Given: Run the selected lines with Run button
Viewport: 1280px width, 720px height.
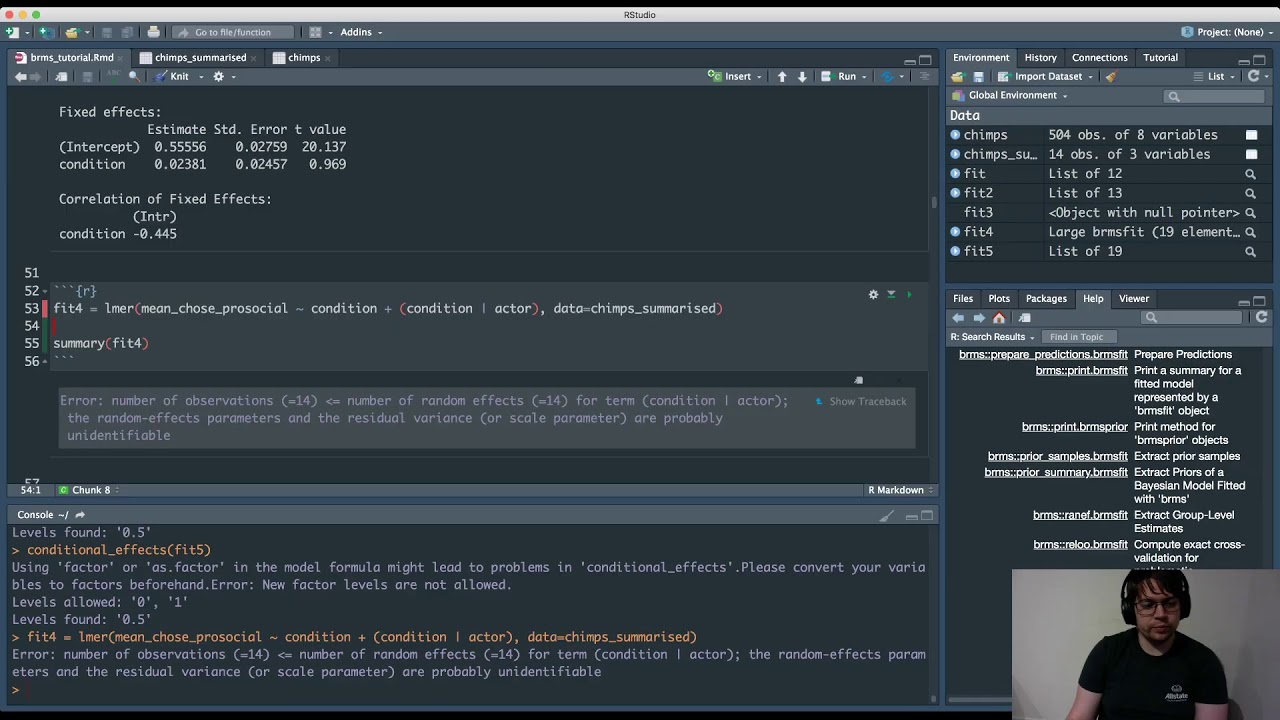Looking at the screenshot, I should (x=839, y=77).
